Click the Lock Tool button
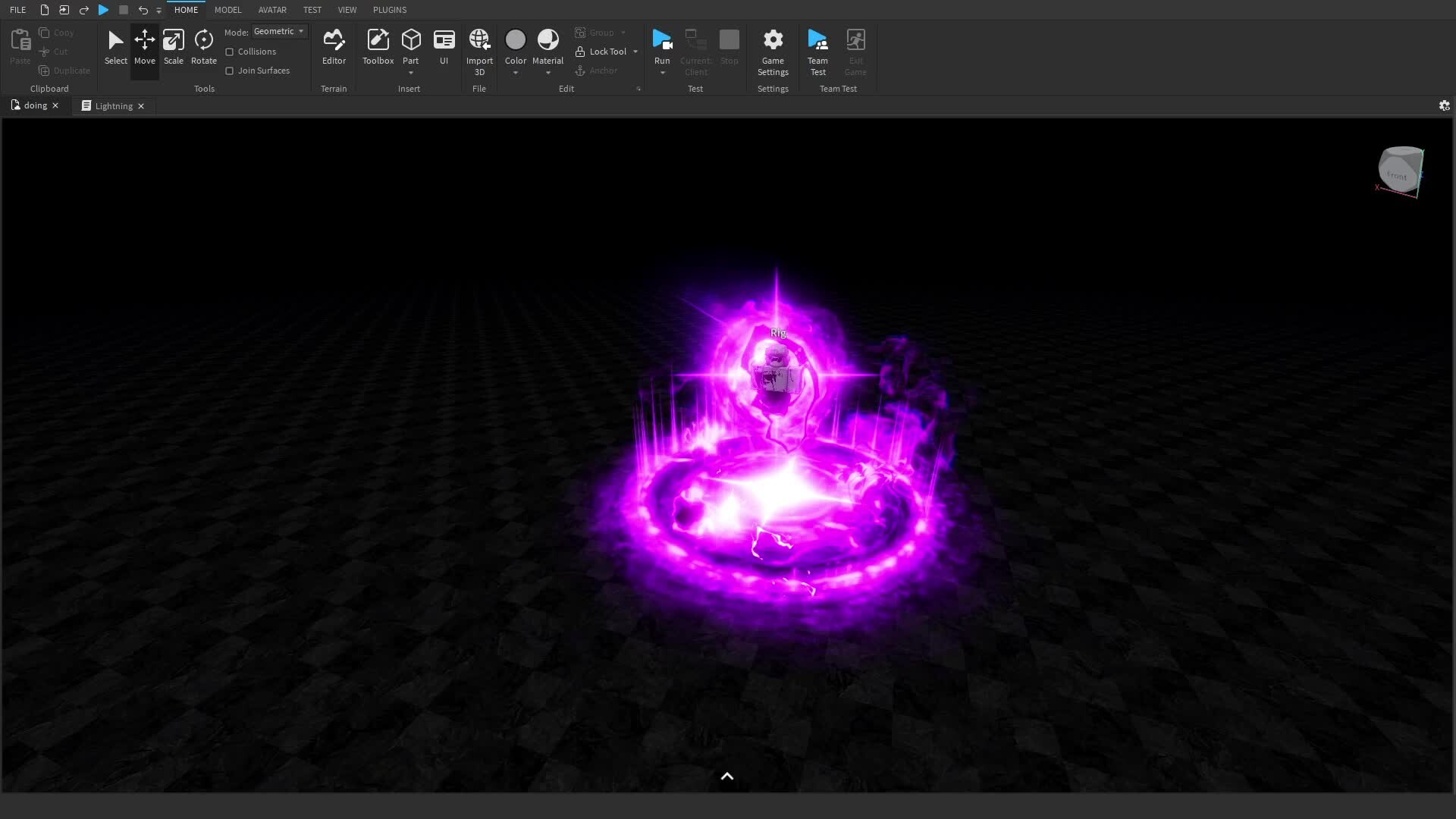 pyautogui.click(x=601, y=52)
